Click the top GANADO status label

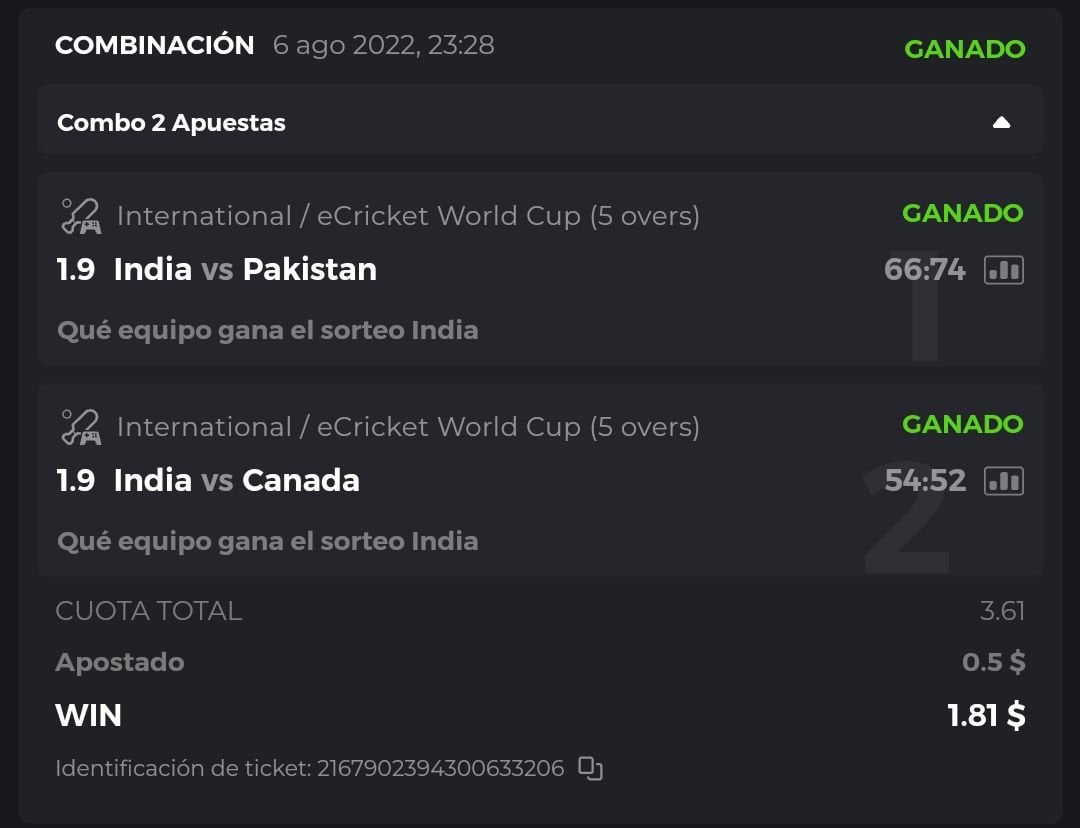[x=964, y=49]
